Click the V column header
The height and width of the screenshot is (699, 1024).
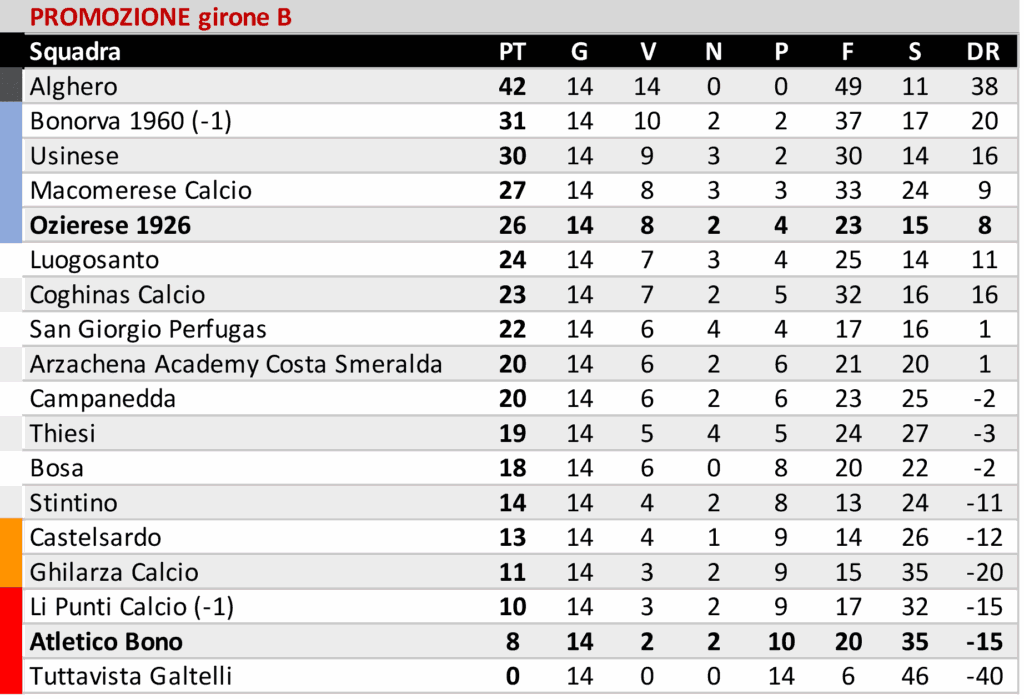pos(647,52)
